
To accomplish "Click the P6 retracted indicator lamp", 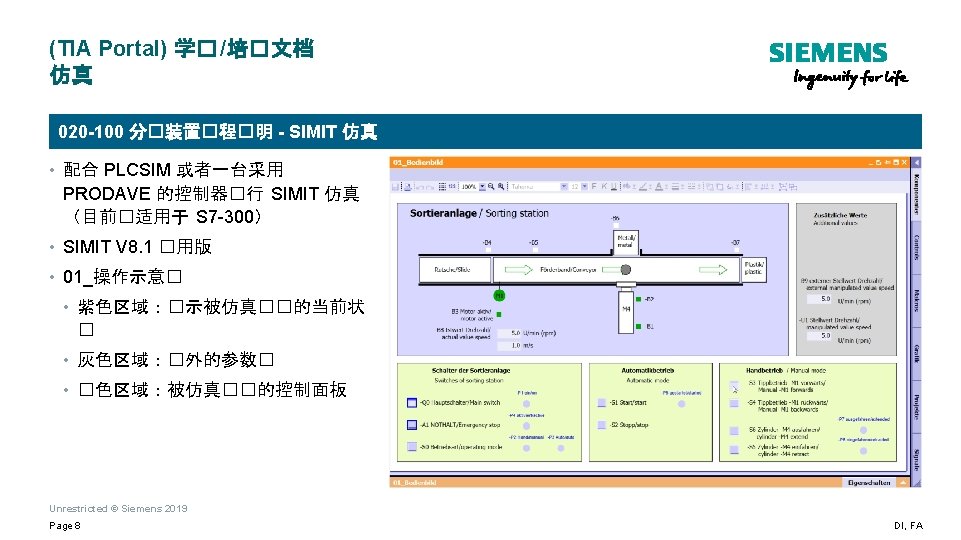I will pyautogui.click(x=863, y=451).
